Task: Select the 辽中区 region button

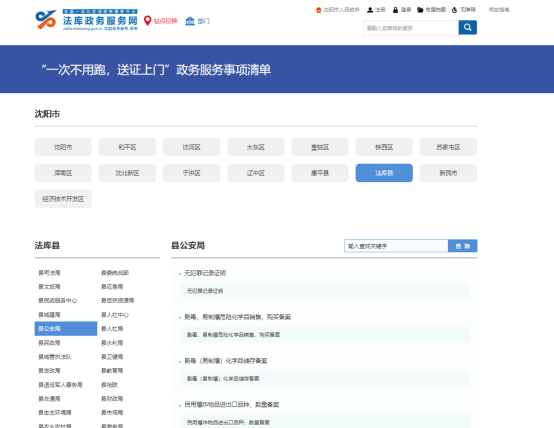Action: pos(256,173)
